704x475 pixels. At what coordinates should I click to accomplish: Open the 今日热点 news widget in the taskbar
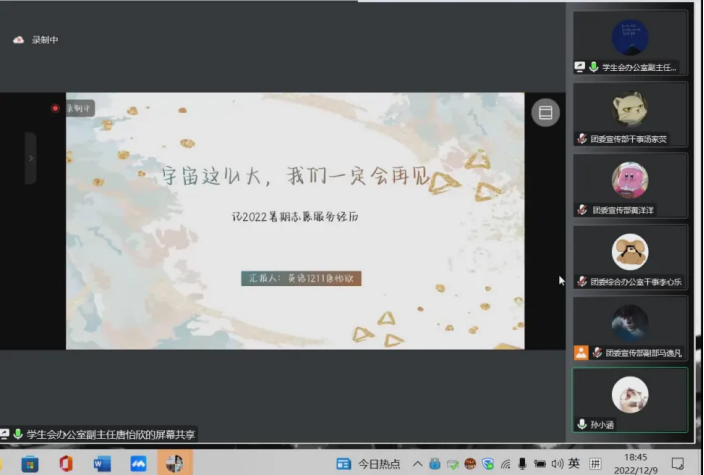(x=369, y=464)
